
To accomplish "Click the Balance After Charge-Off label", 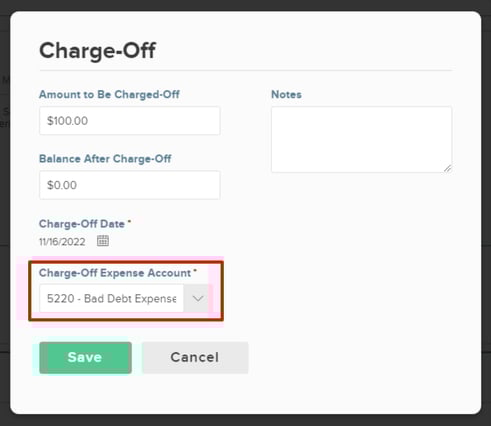I will coord(105,159).
